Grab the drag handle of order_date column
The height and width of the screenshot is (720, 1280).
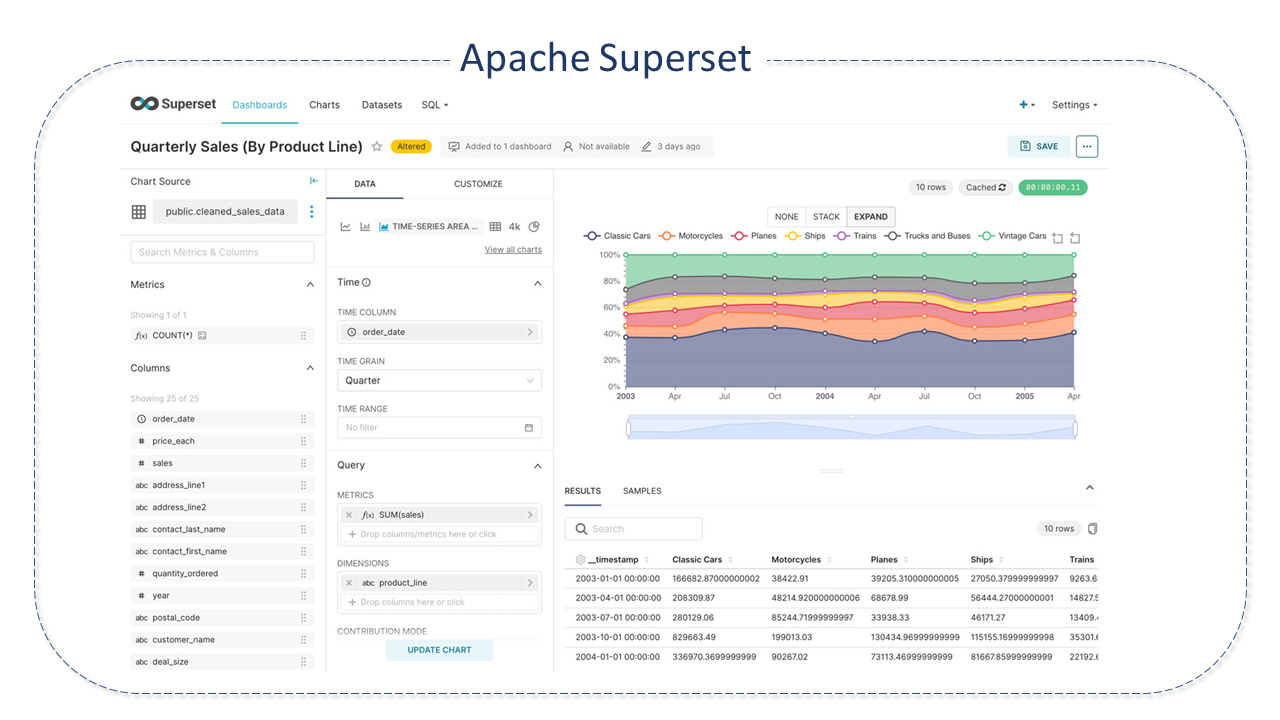pos(303,419)
